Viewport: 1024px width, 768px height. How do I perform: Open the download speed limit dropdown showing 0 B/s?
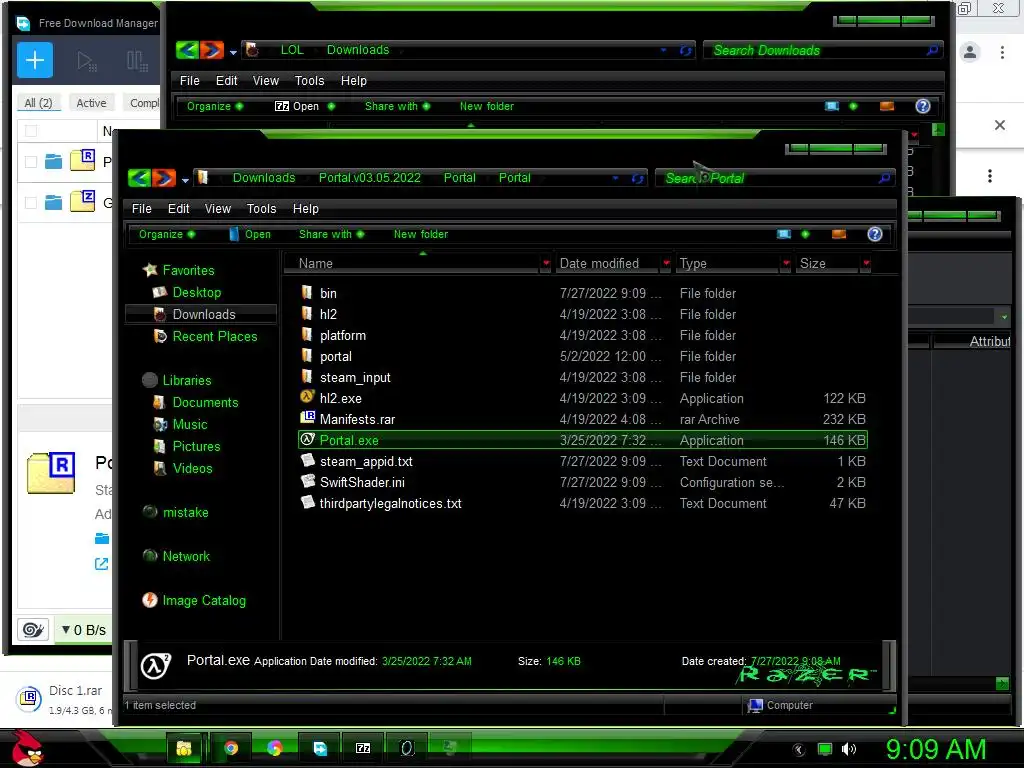coord(83,630)
